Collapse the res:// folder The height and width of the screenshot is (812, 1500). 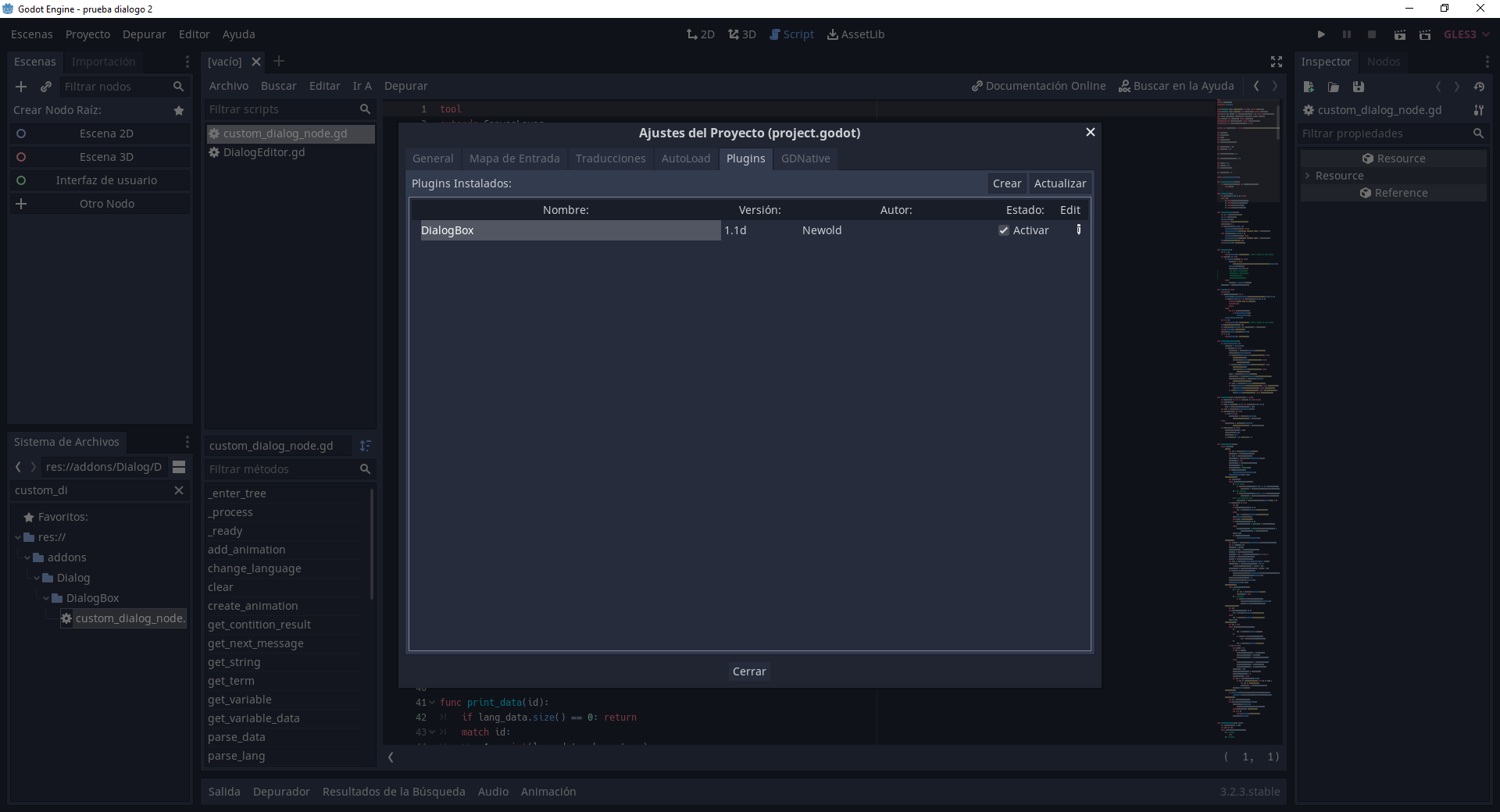coord(19,537)
